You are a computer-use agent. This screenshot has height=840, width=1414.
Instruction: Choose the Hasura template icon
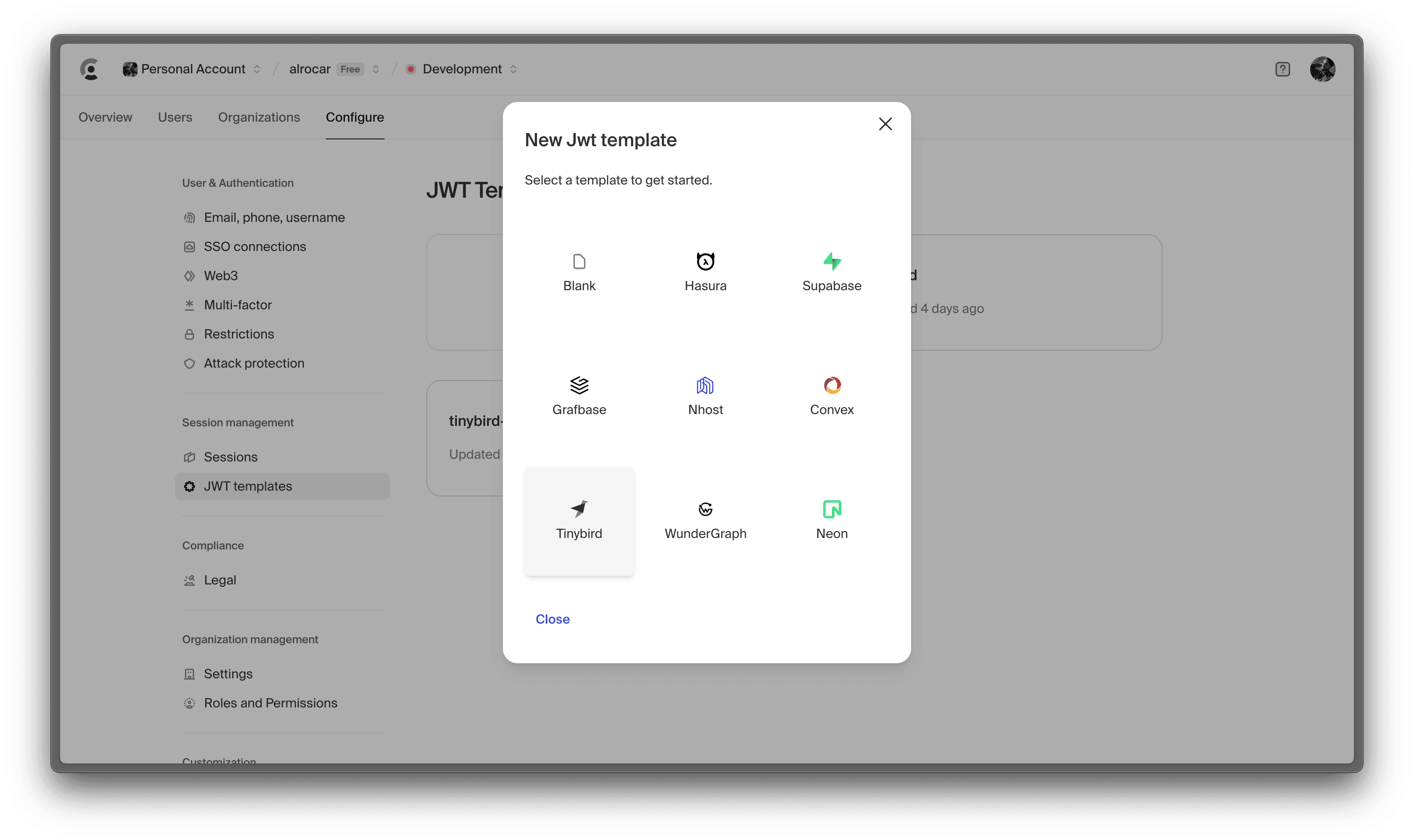pos(705,261)
